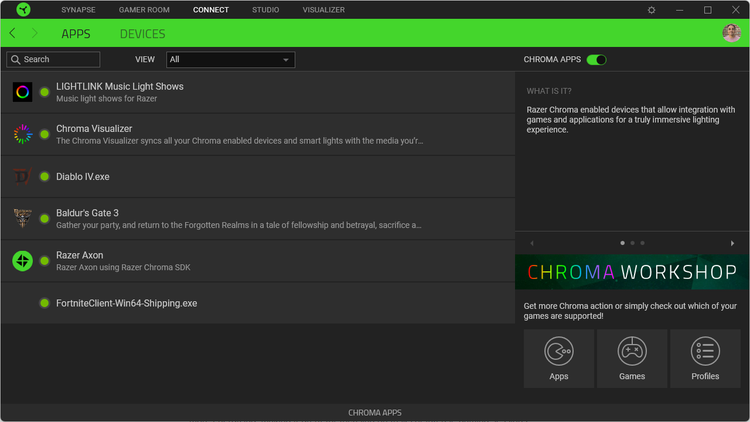The width and height of the screenshot is (750, 422).
Task: Toggle FortniteClient-Win64-Shipping.exe green status dot
Action: tap(44, 303)
